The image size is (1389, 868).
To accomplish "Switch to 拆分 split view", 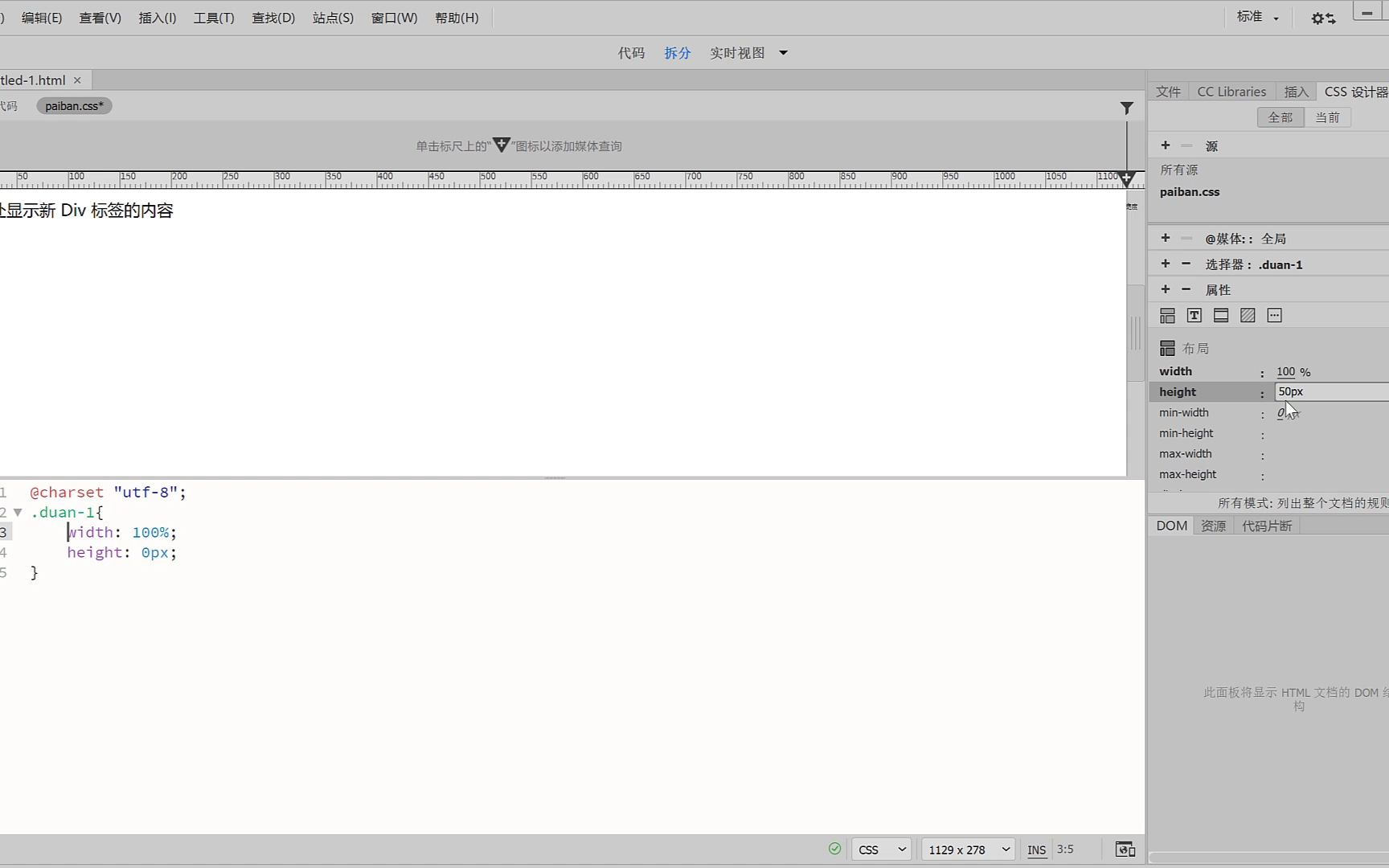I will (x=678, y=53).
